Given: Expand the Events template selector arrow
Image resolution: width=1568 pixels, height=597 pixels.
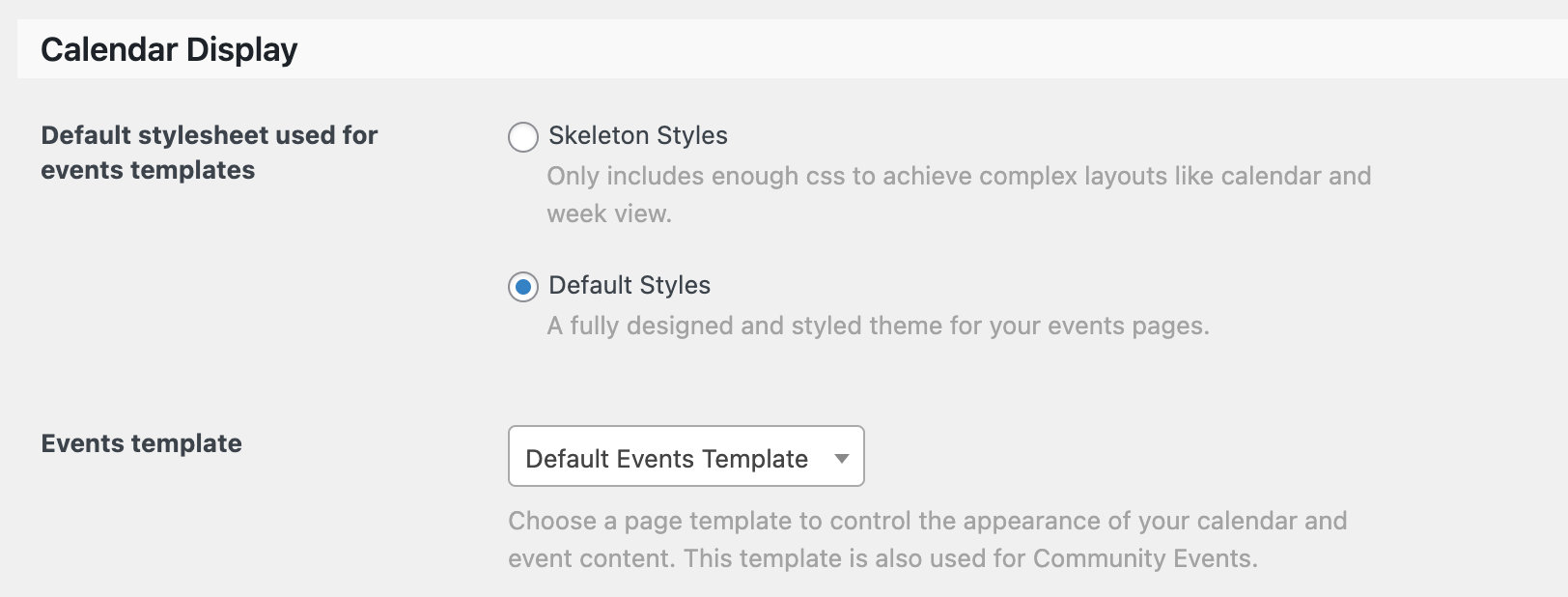Looking at the screenshot, I should pyautogui.click(x=842, y=458).
